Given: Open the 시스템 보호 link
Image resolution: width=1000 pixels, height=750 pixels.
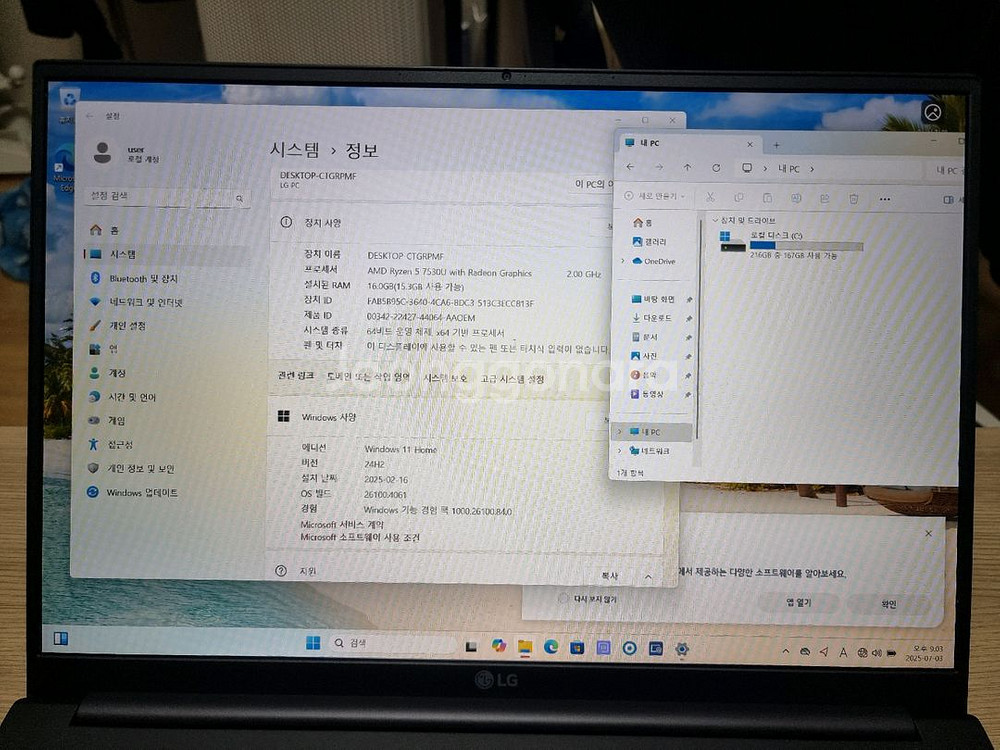Looking at the screenshot, I should point(445,378).
